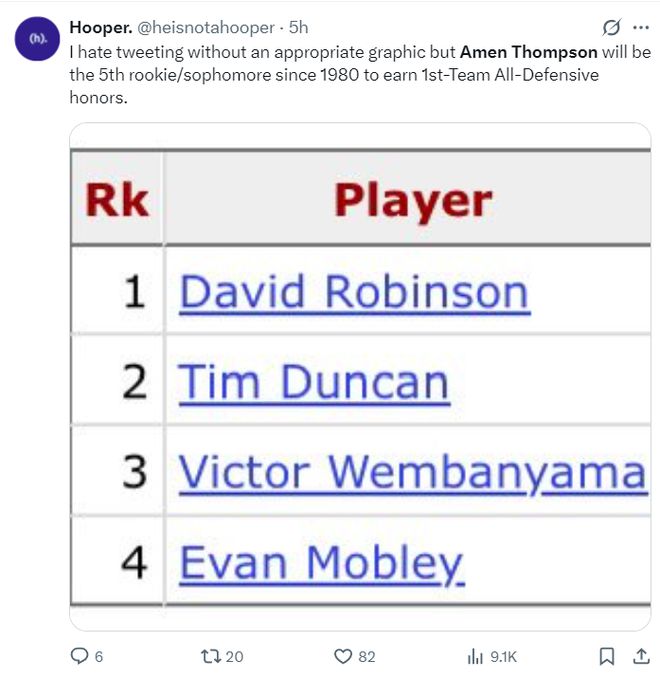Click the reply speech bubble icon
The width and height of the screenshot is (660, 678).
(80, 656)
